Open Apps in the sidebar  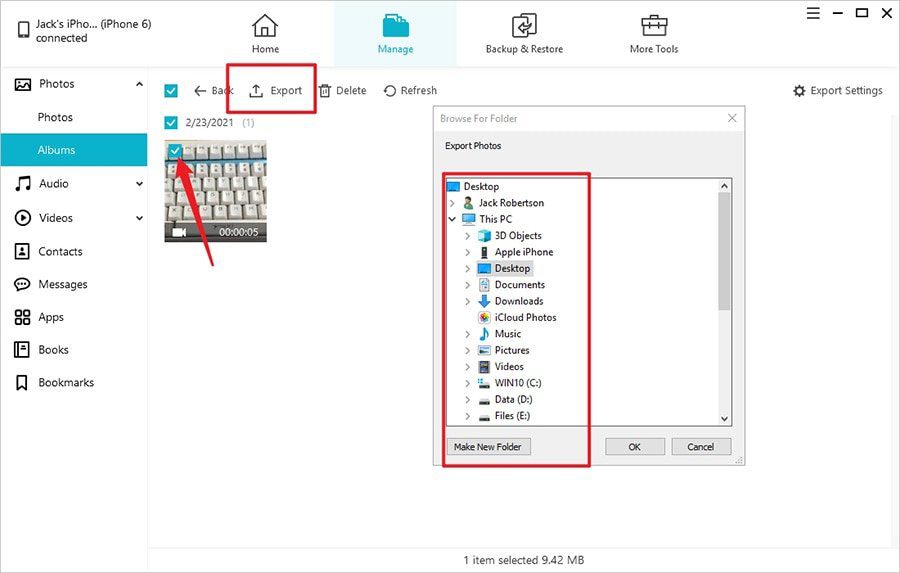point(51,317)
